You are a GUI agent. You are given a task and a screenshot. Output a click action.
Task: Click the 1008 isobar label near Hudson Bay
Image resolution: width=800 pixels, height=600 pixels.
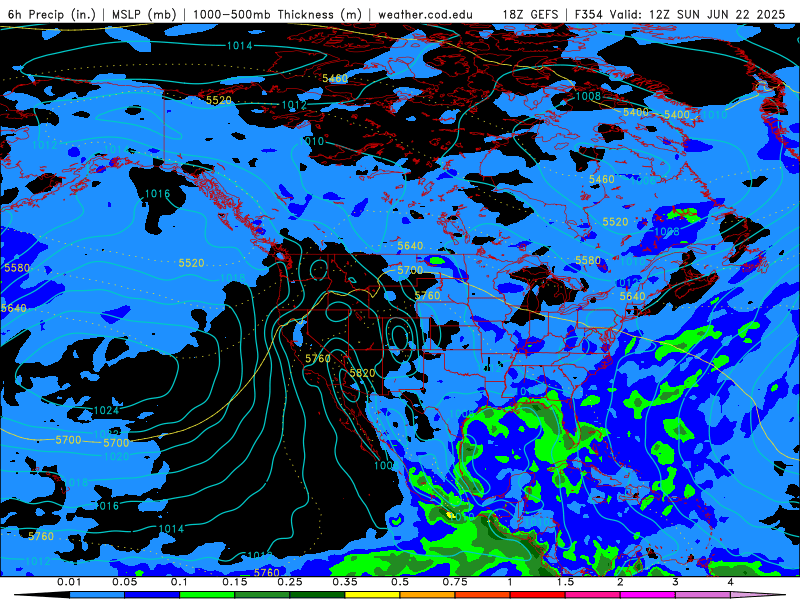tap(588, 96)
